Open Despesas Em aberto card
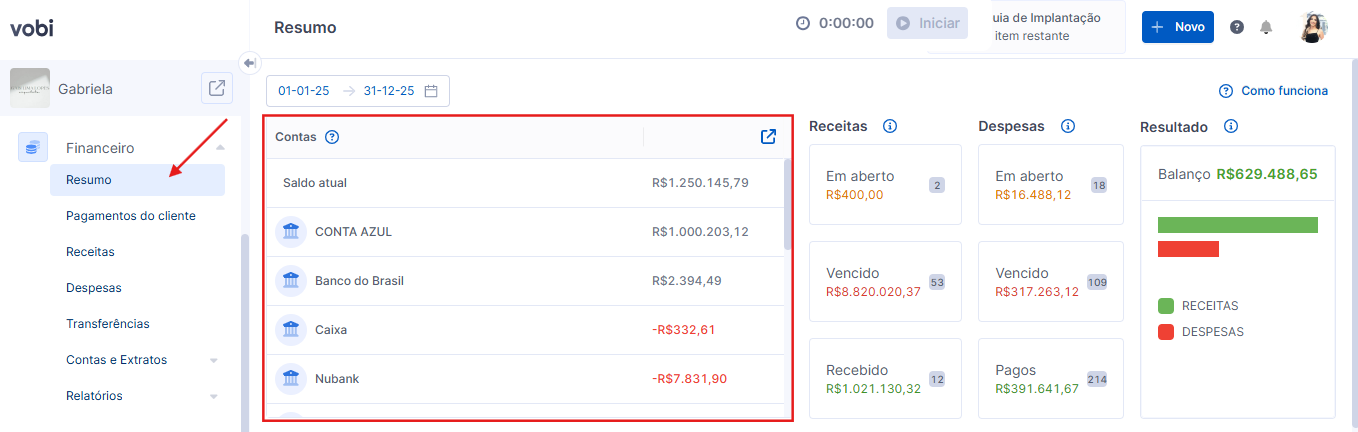Screen dimensions: 1358x432 1051,185
